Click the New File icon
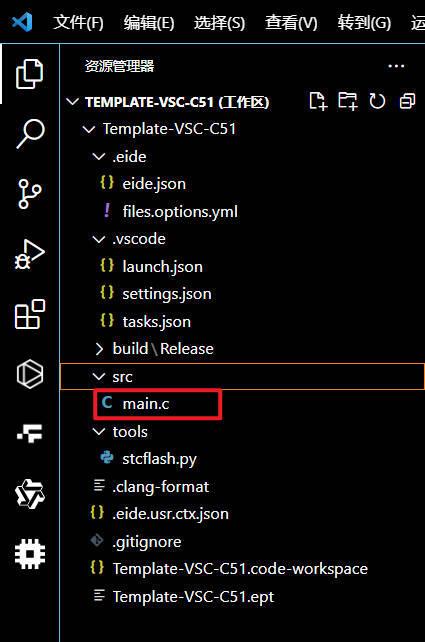The width and height of the screenshot is (425, 642). point(318,101)
